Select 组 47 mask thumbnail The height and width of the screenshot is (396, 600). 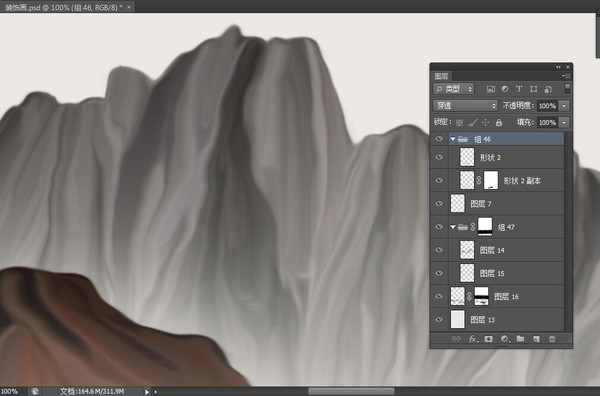485,227
